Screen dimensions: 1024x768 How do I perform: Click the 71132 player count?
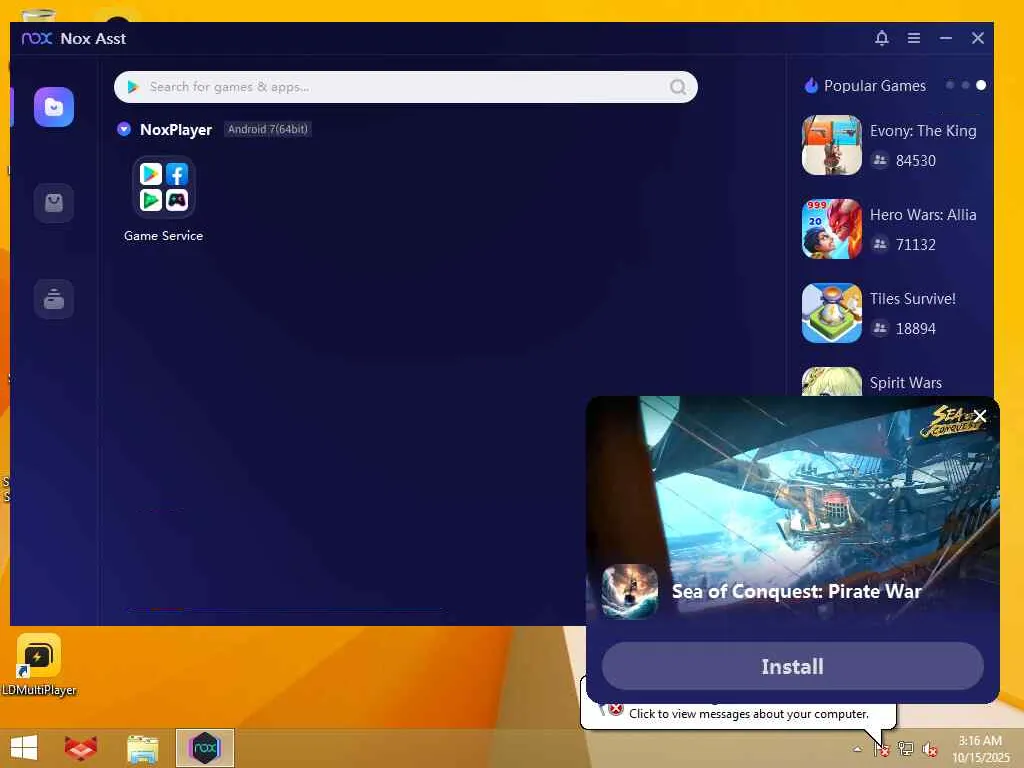coord(916,245)
